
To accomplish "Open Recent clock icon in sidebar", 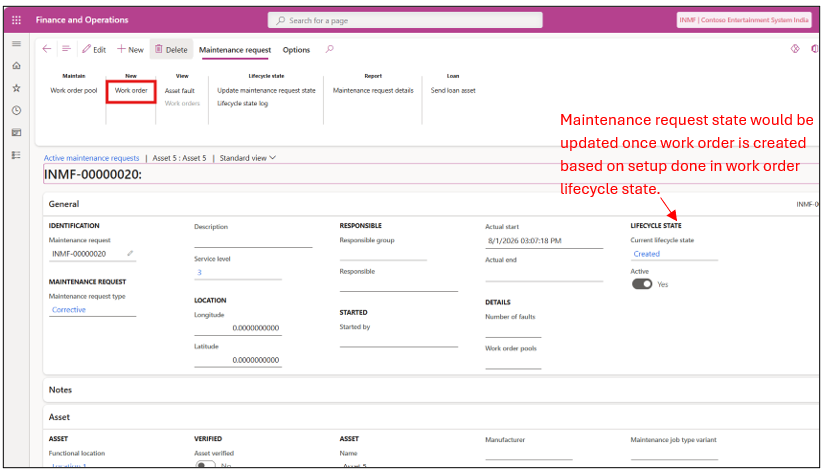I will pos(16,110).
